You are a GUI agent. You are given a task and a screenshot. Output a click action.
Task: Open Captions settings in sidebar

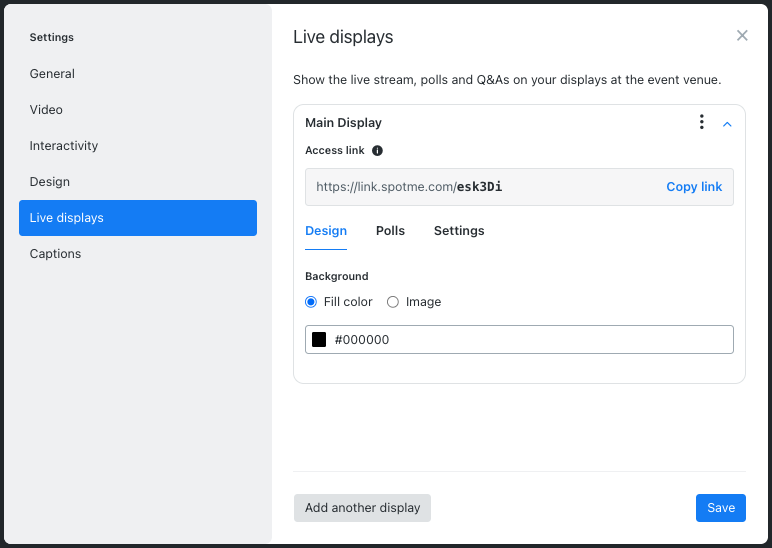click(x=138, y=254)
